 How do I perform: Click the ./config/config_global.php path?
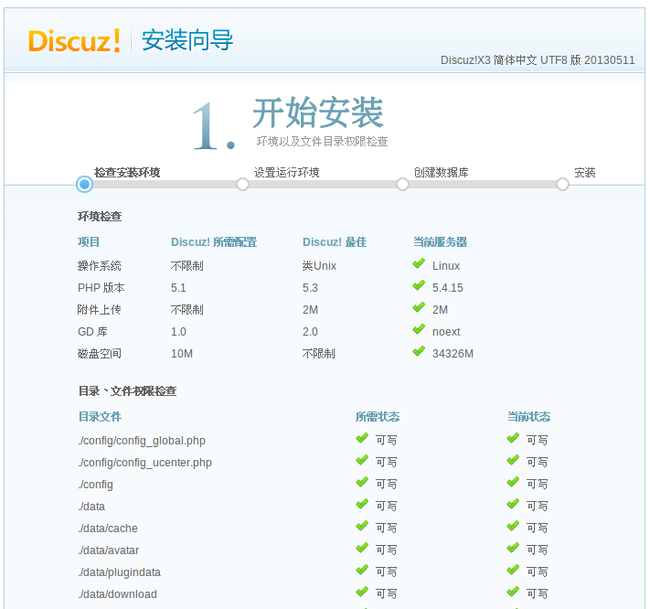pos(142,441)
